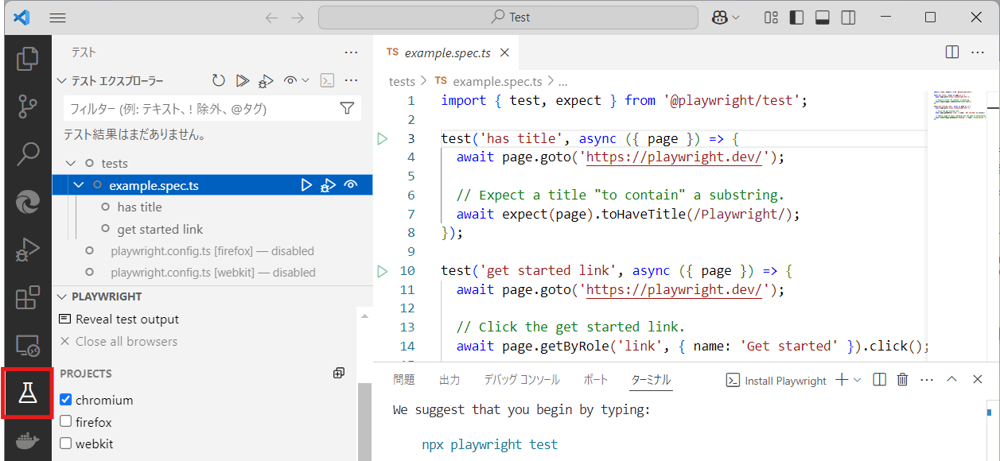The width and height of the screenshot is (1000, 461).
Task: Open the Run and Debug view
Action: point(27,250)
